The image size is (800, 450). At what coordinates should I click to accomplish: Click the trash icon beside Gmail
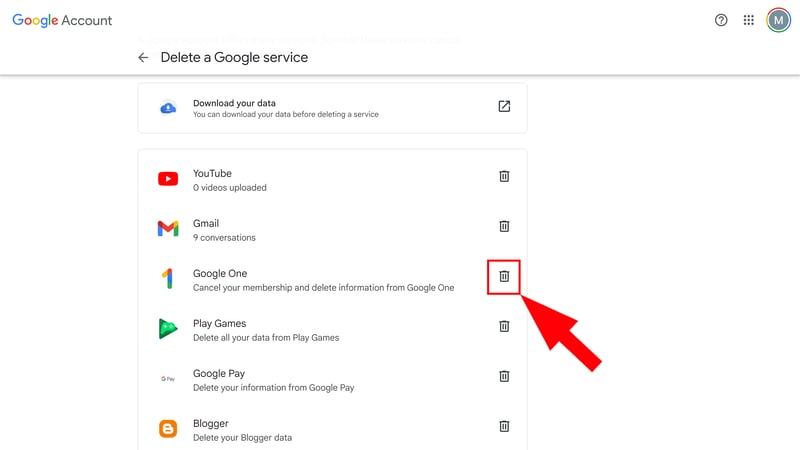(x=504, y=227)
